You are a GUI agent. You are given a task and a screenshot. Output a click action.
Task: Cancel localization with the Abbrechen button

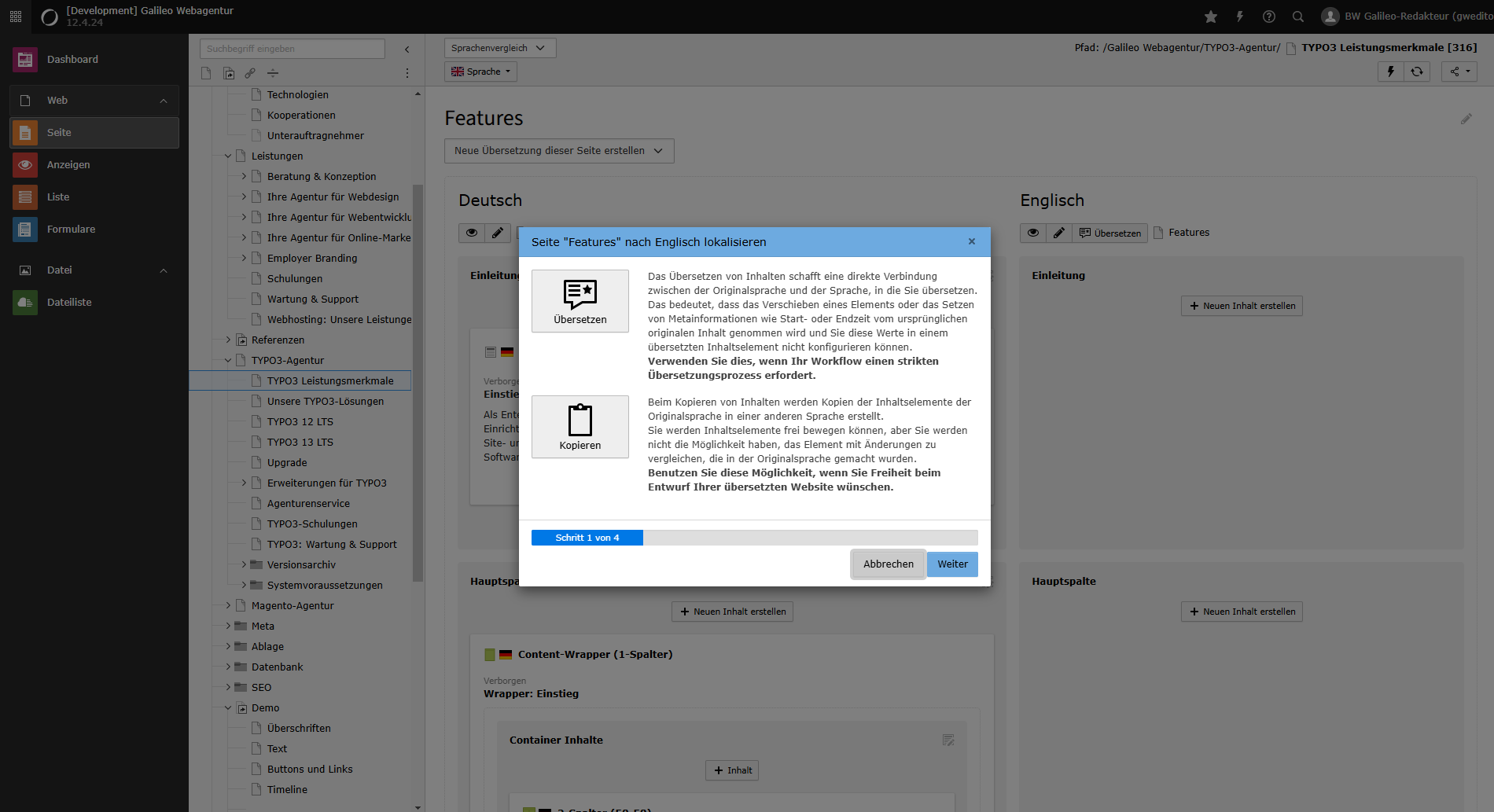point(888,564)
